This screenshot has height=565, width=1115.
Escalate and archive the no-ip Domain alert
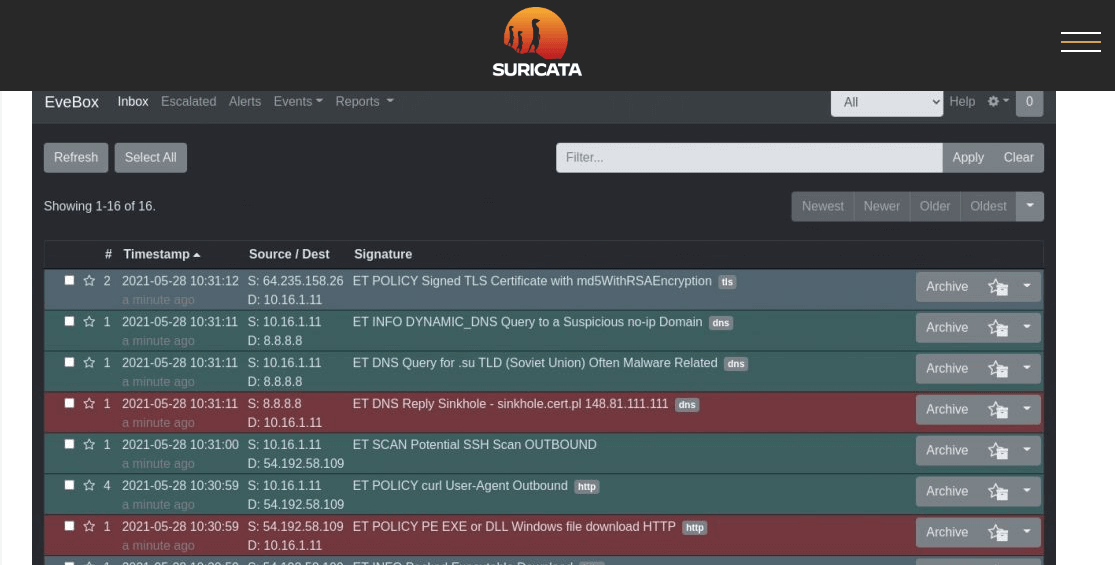[998, 328]
